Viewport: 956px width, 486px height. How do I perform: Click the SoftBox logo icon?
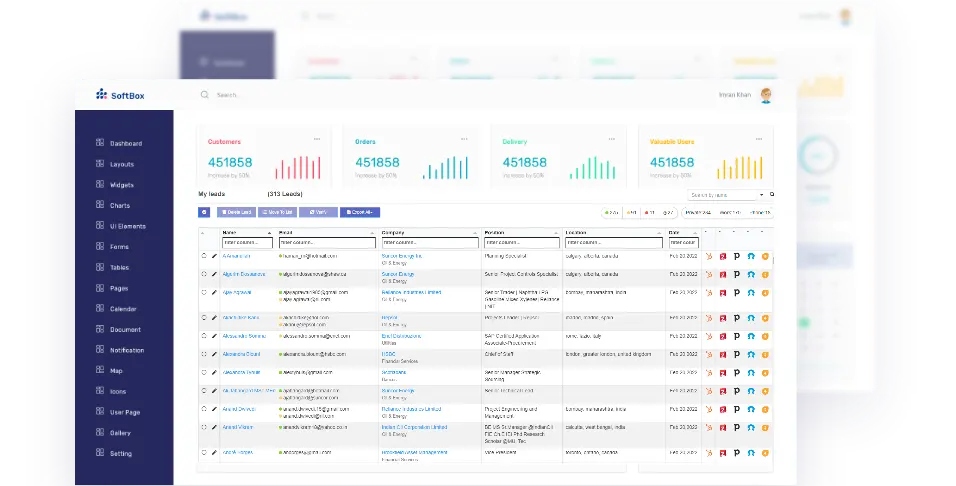[101, 94]
